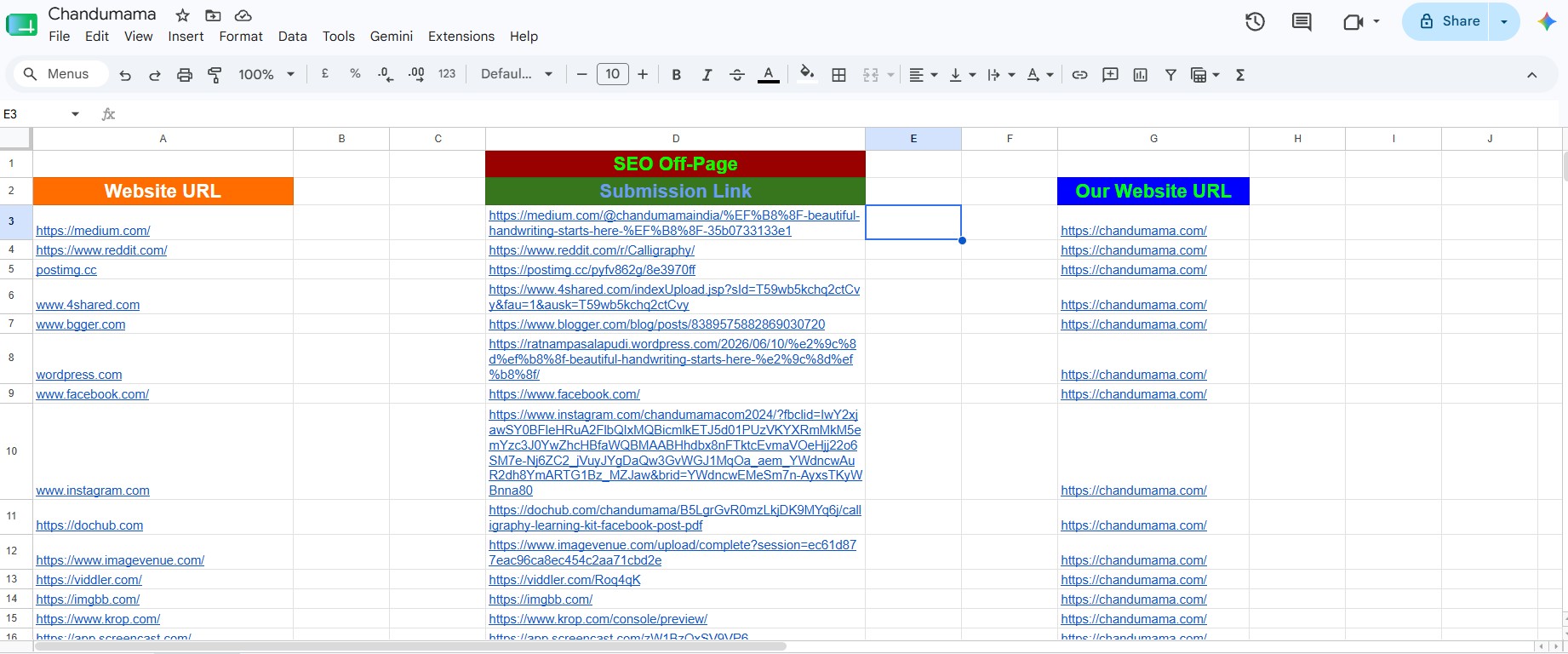Open the borders menu icon

pos(838,75)
